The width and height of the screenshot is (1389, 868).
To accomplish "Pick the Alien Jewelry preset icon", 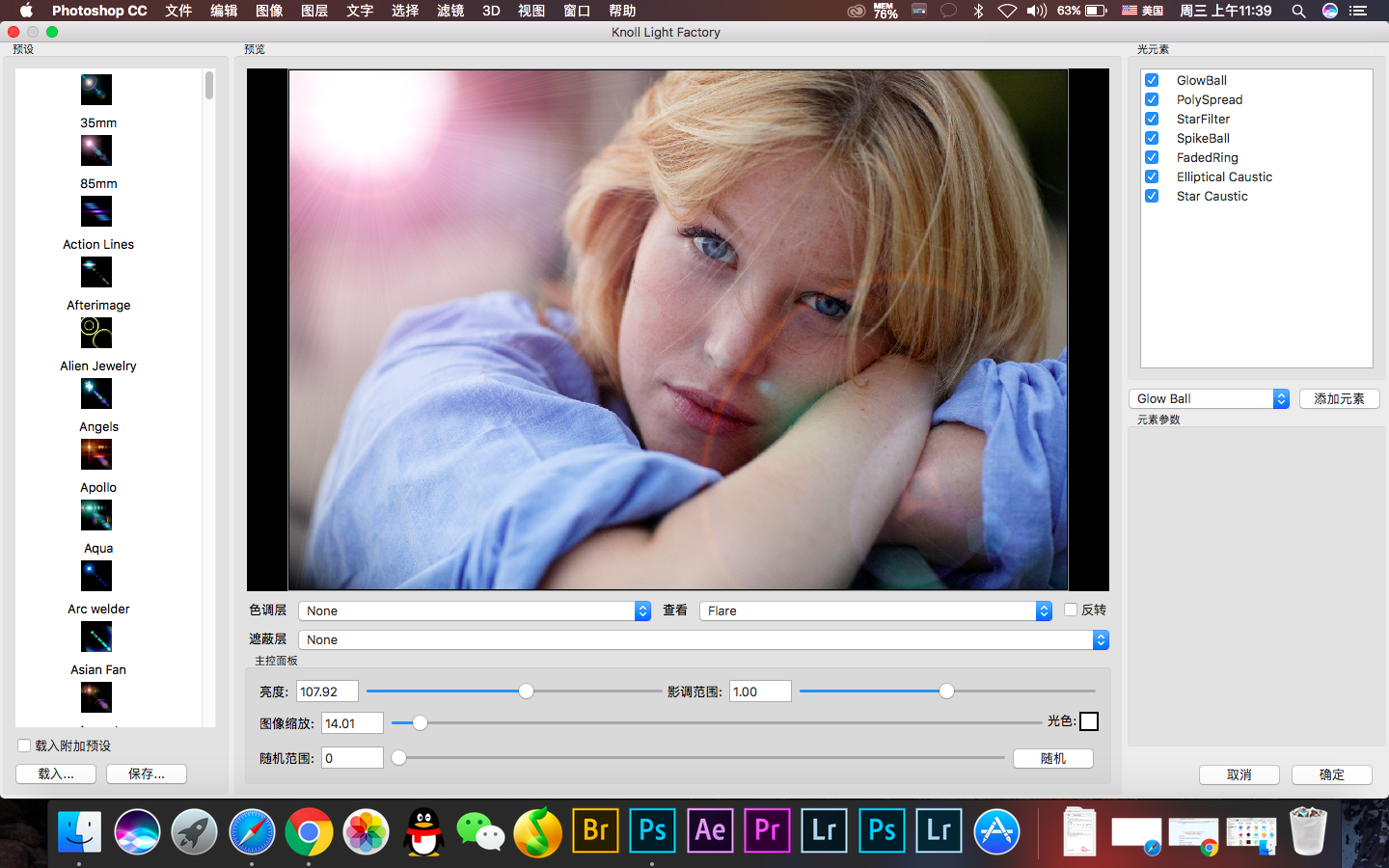I will coord(96,333).
